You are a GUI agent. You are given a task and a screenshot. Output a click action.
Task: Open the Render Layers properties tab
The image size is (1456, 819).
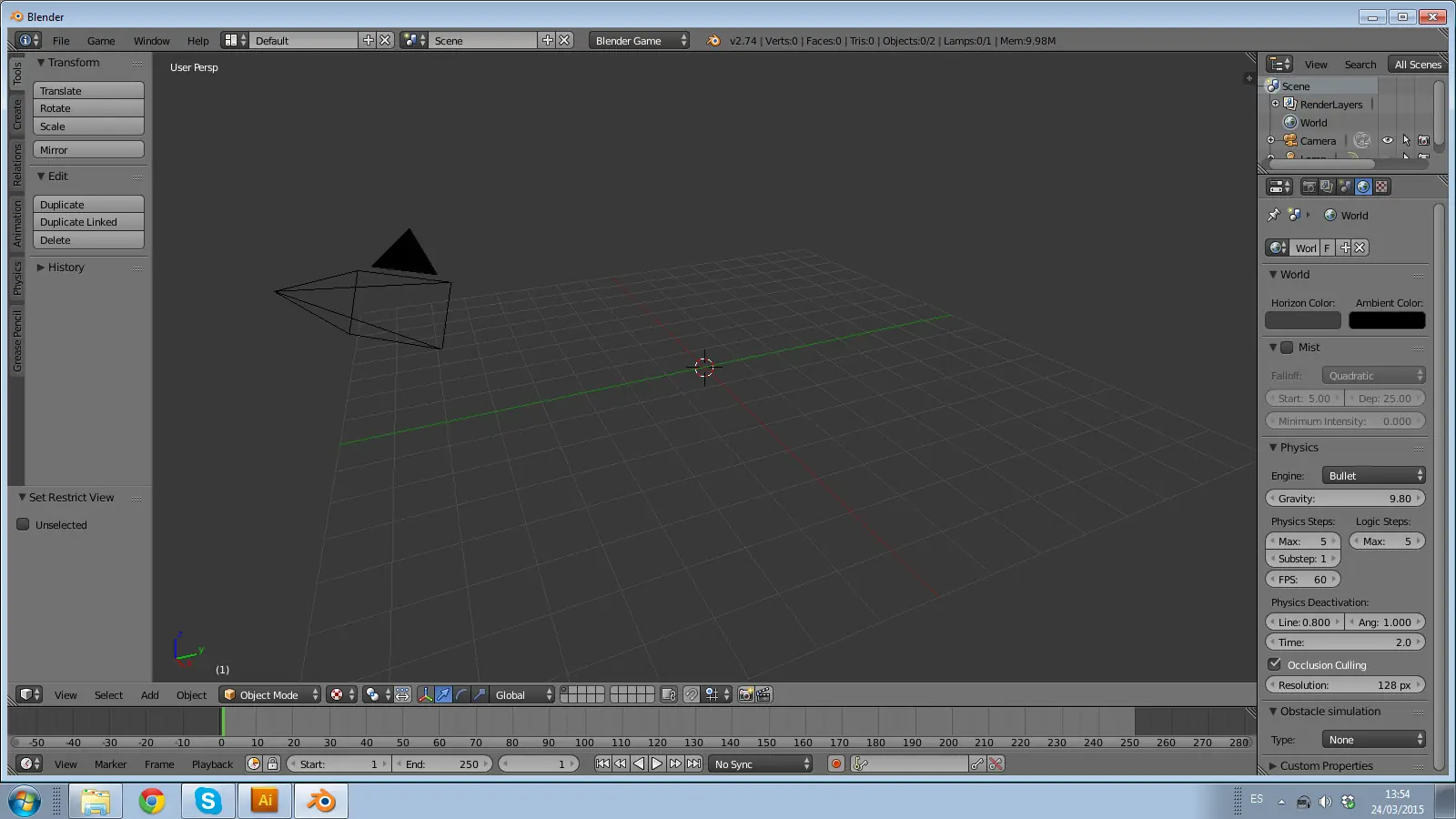[x=1327, y=187]
